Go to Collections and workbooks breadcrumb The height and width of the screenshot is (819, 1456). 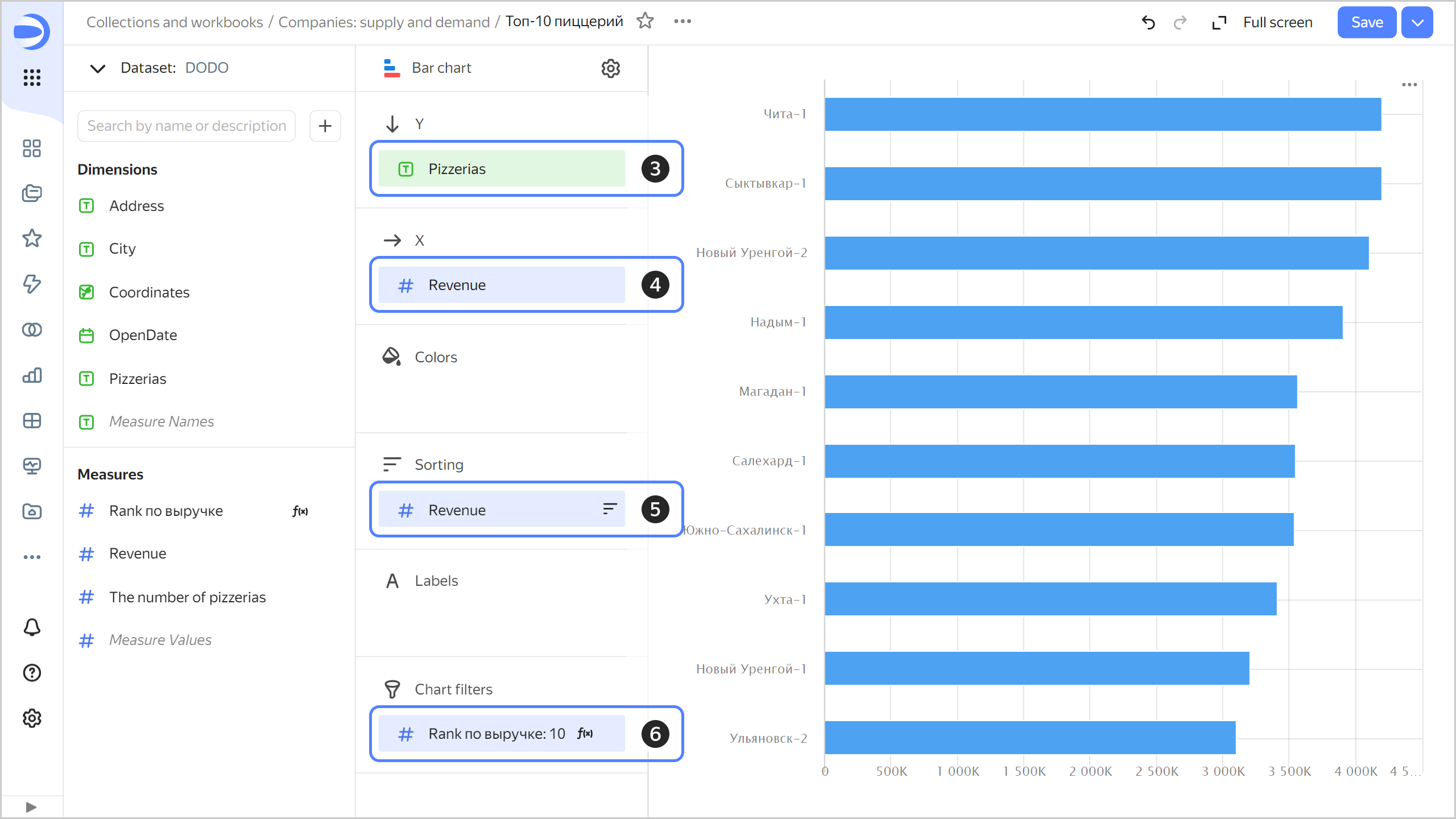click(x=175, y=22)
